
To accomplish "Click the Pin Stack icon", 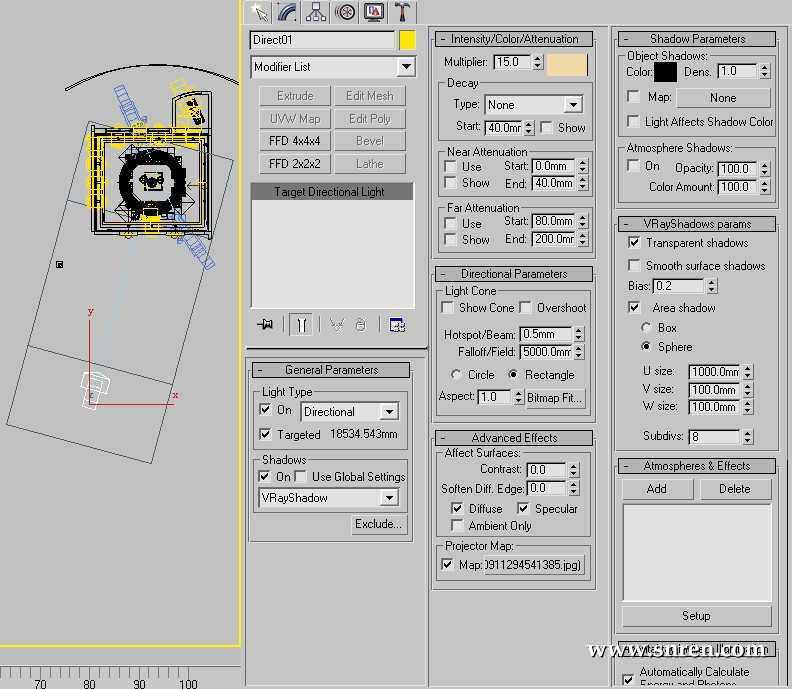I will point(265,325).
